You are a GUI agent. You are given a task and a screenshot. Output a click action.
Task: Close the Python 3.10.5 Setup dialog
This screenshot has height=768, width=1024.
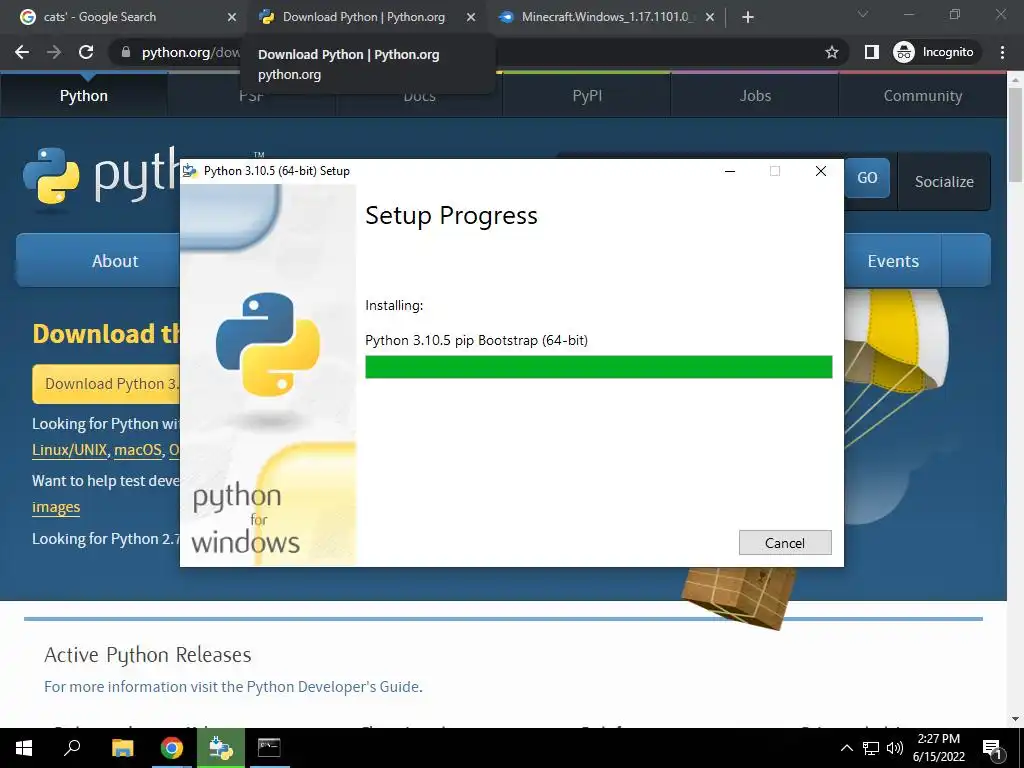point(821,171)
